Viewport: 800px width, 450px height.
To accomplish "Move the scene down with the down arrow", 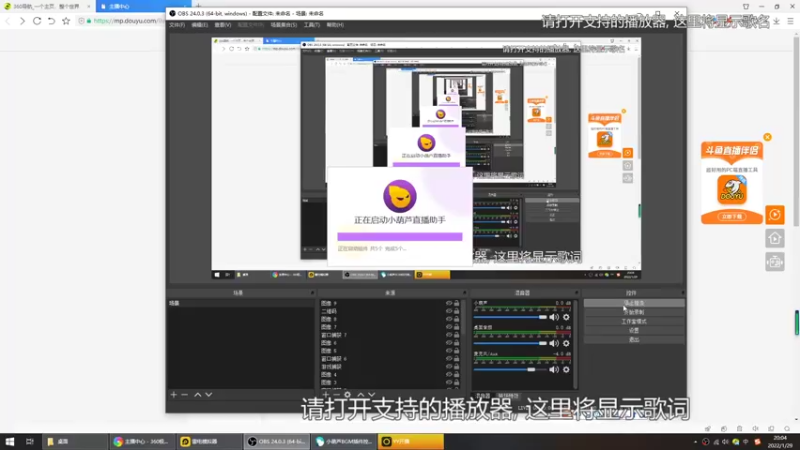I will click(209, 395).
